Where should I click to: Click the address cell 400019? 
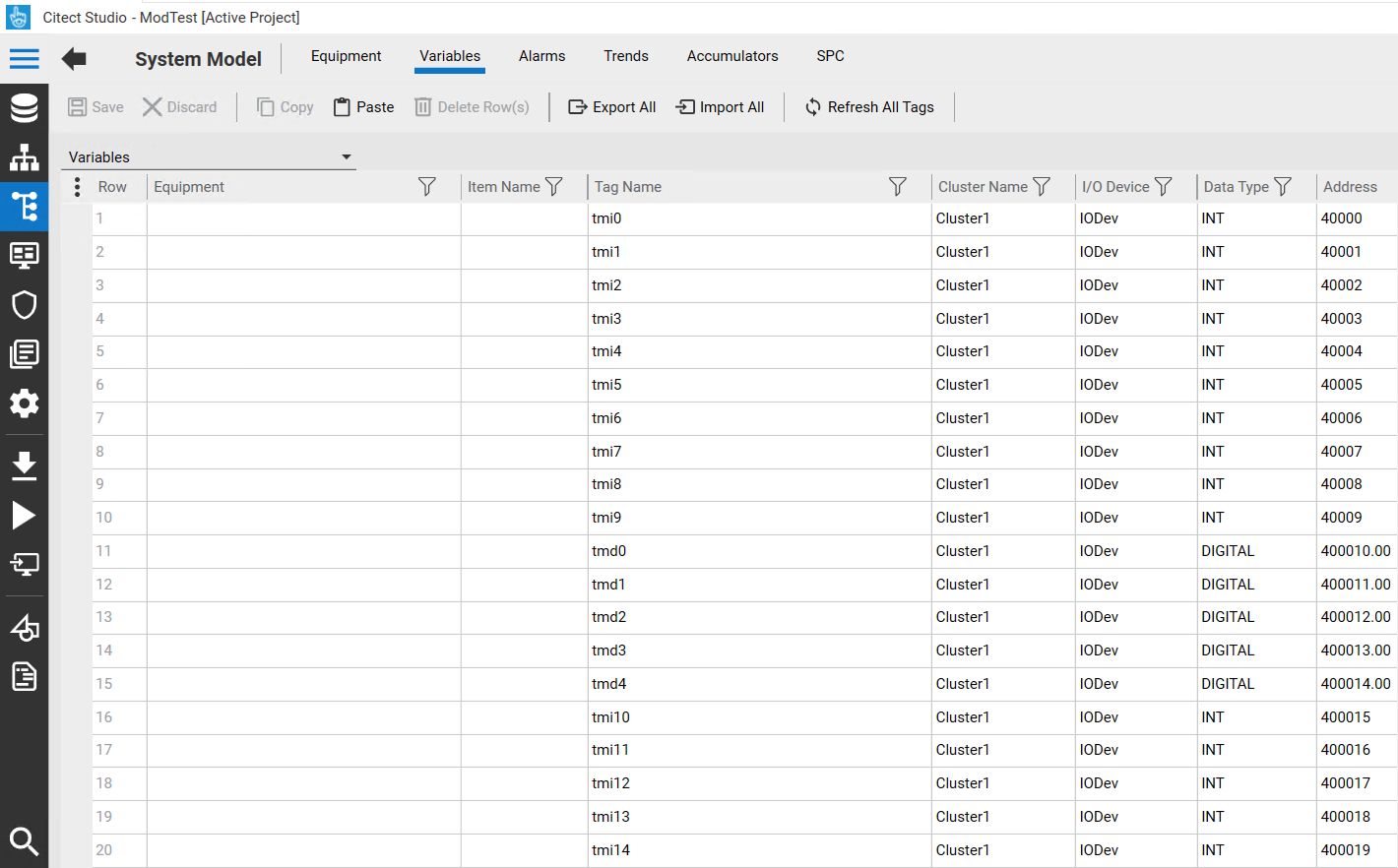tap(1357, 850)
